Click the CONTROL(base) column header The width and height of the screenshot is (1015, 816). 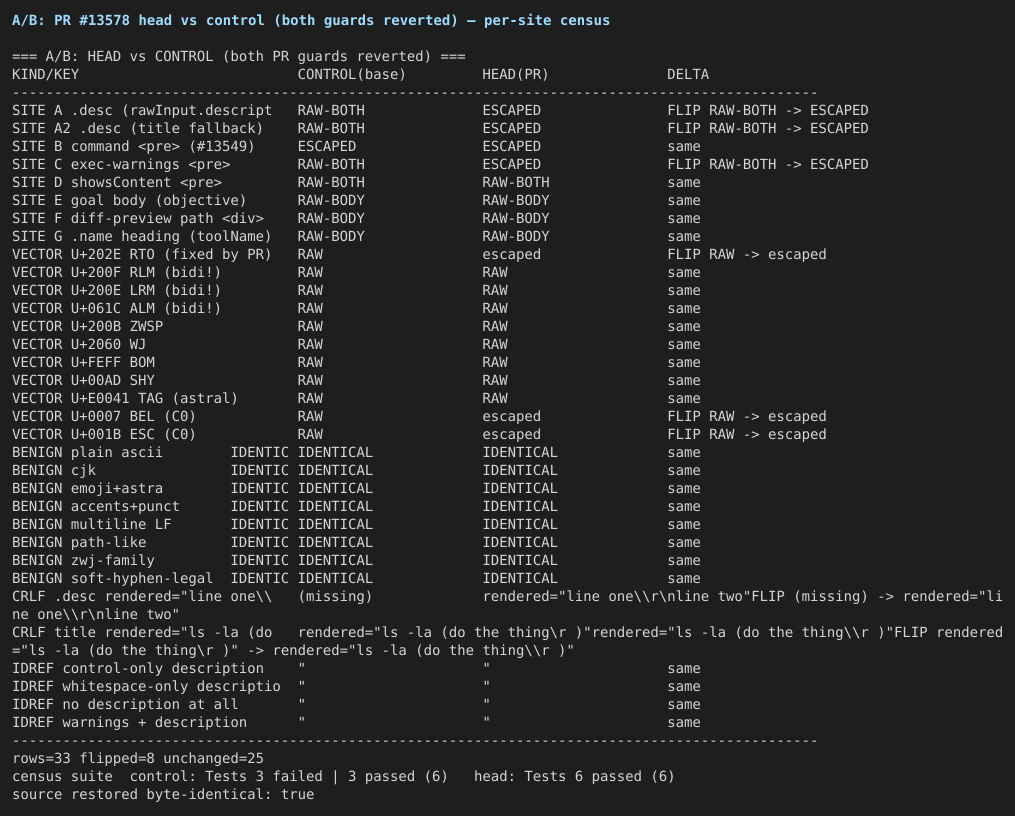click(x=351, y=74)
